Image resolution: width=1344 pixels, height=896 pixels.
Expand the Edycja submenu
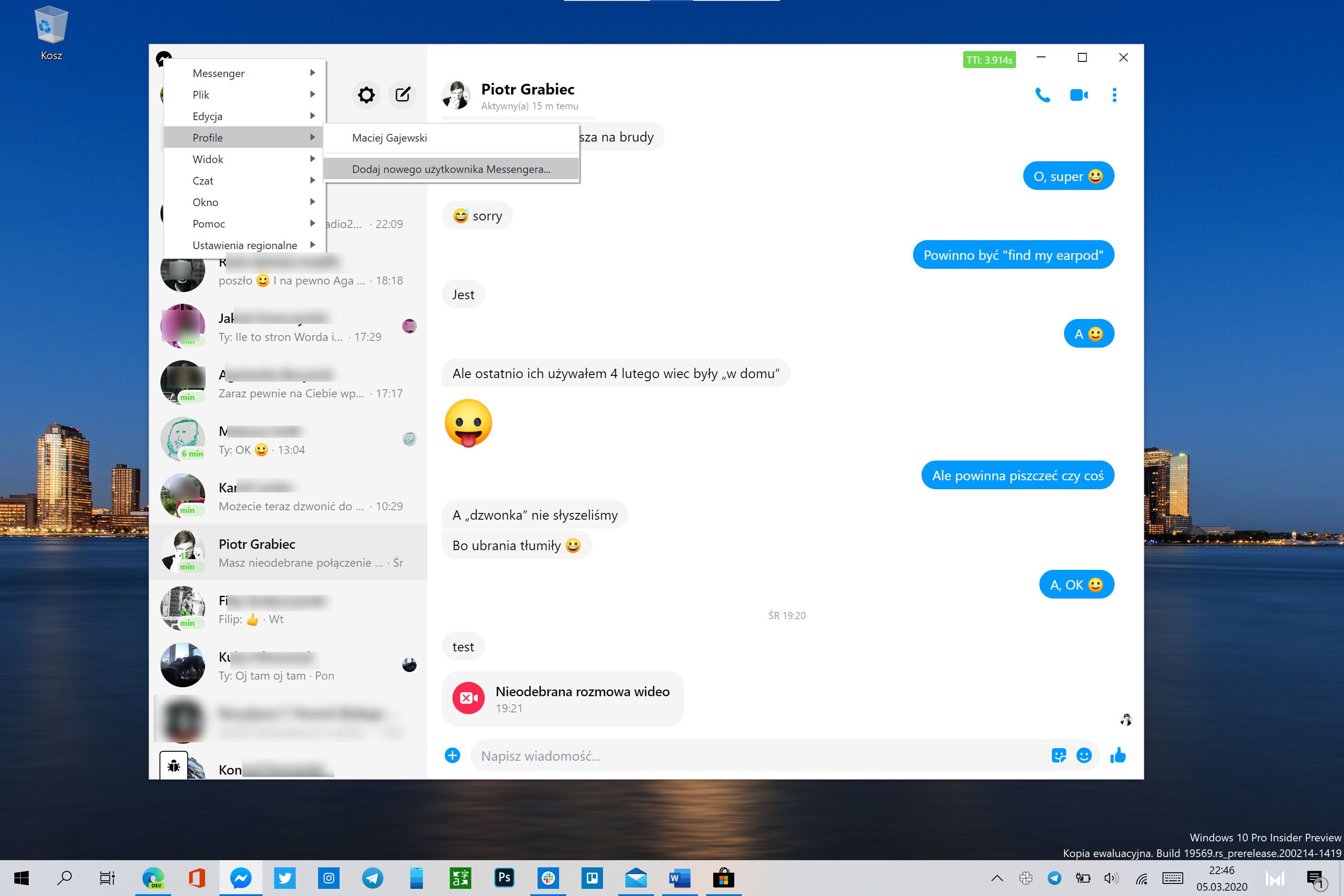pos(245,116)
